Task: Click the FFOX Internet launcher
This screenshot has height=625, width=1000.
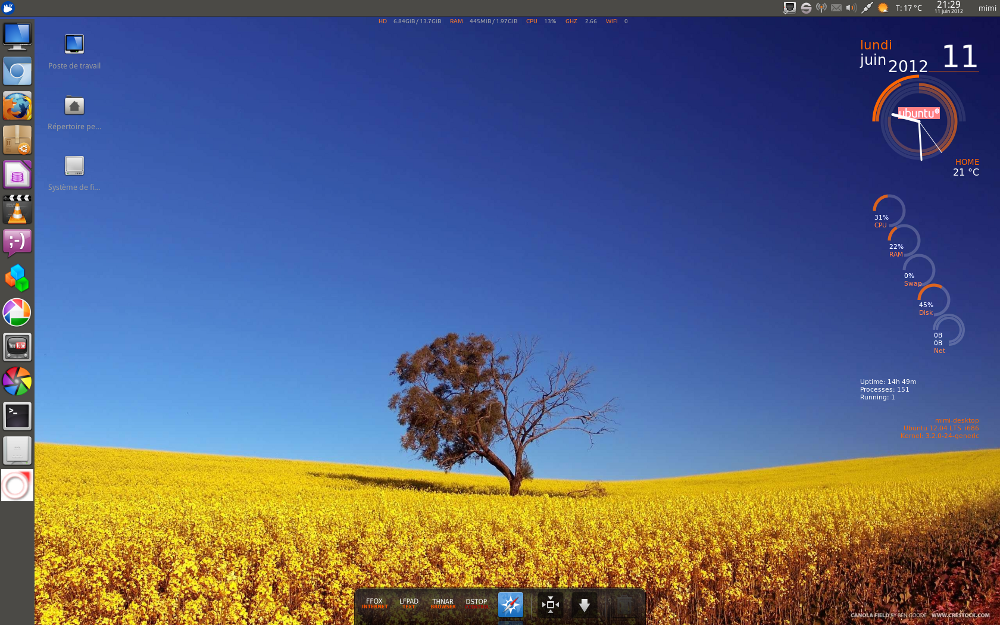Action: click(374, 603)
